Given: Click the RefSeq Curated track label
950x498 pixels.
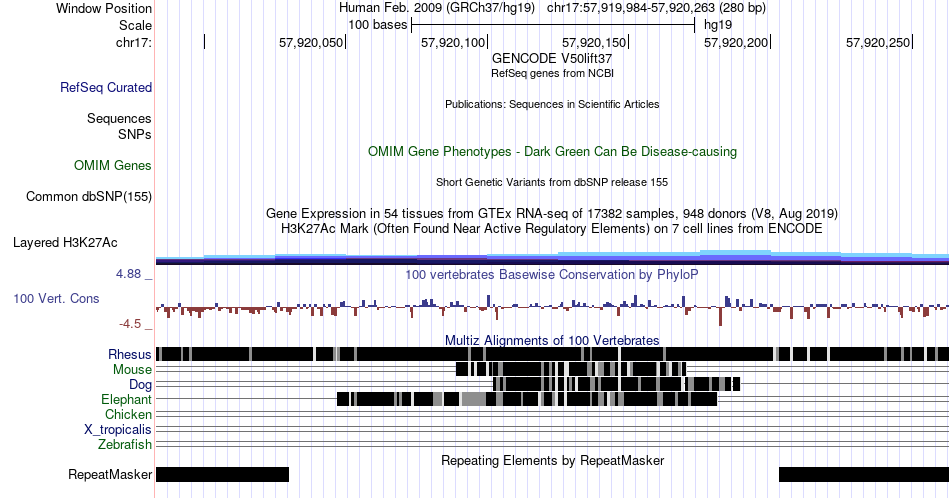Looking at the screenshot, I should 105,87.
